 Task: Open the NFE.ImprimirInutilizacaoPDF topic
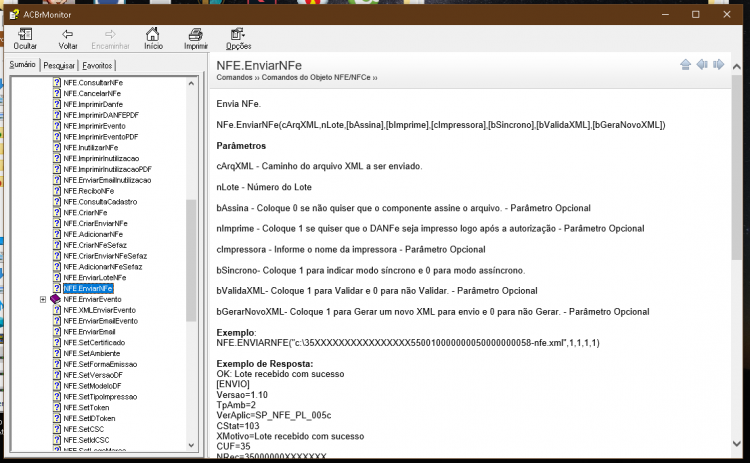tap(107, 169)
